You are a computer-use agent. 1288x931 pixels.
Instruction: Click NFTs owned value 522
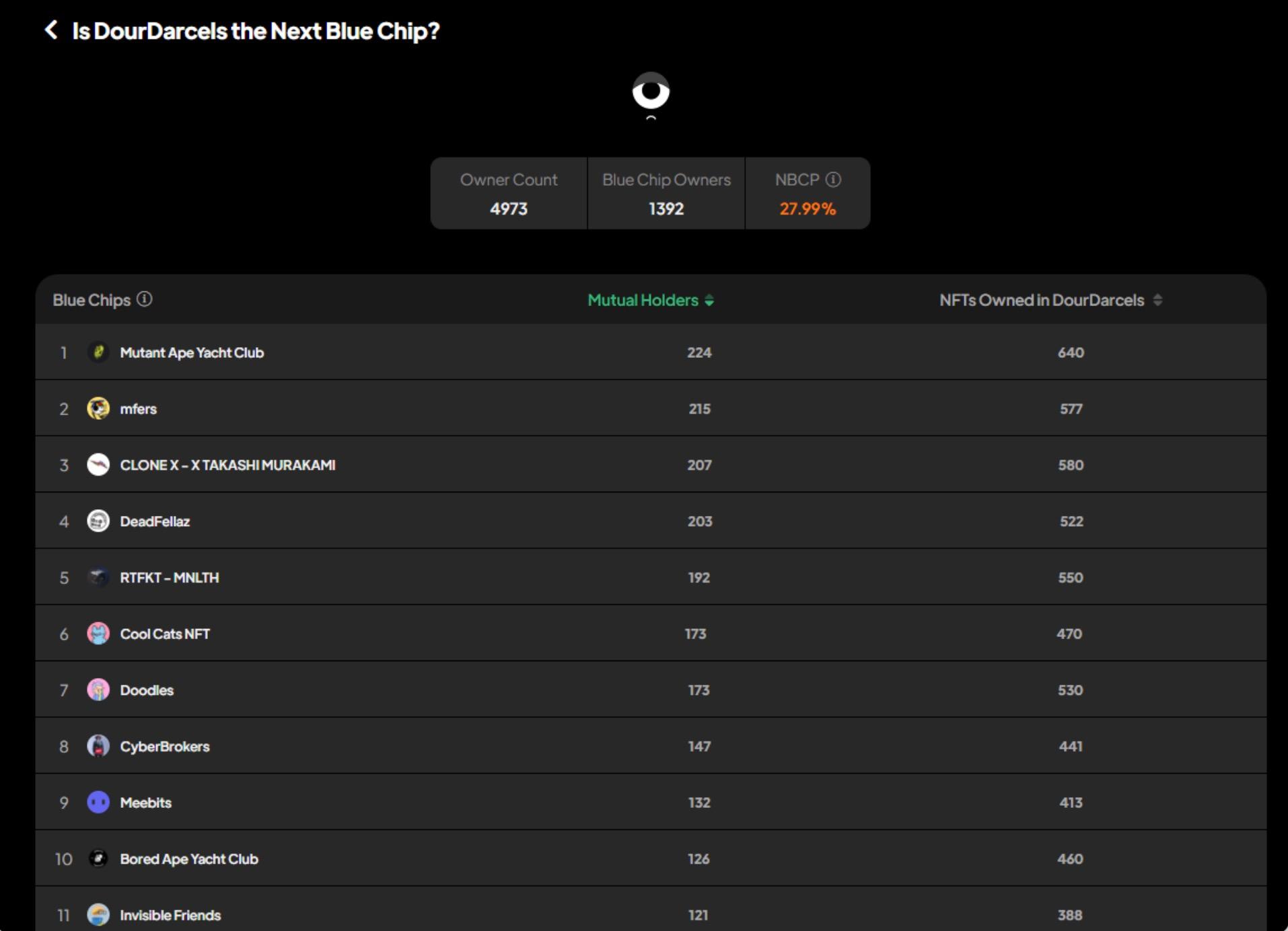[1071, 521]
